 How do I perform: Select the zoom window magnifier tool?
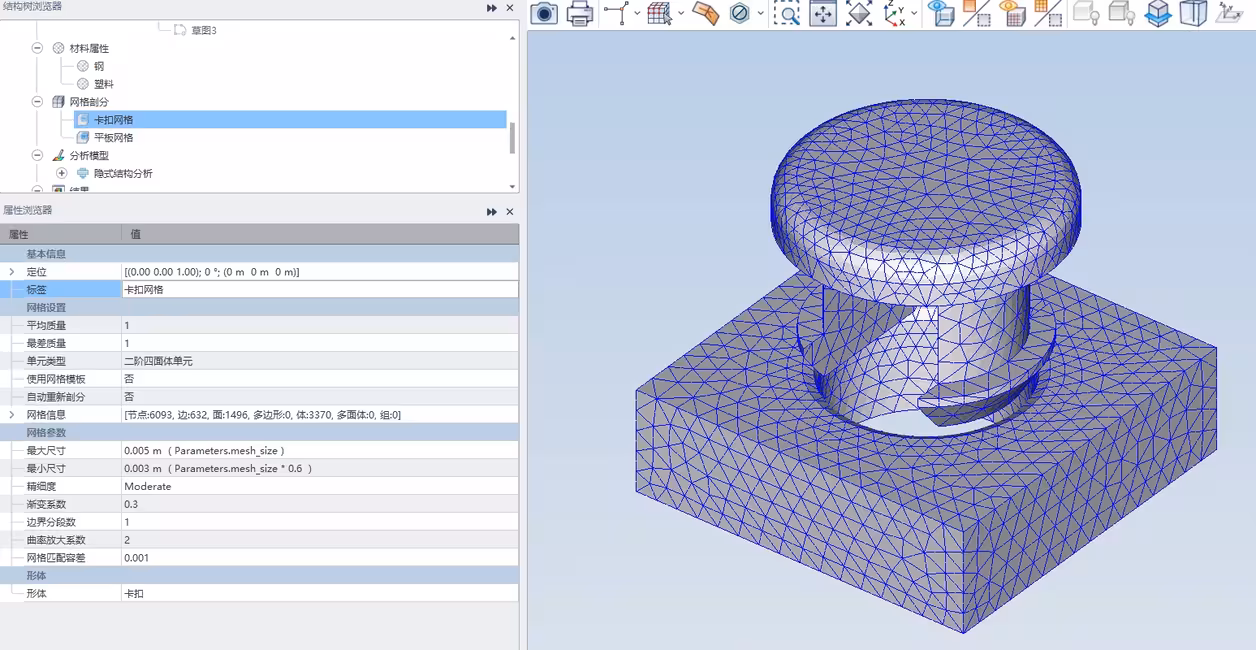(x=787, y=13)
